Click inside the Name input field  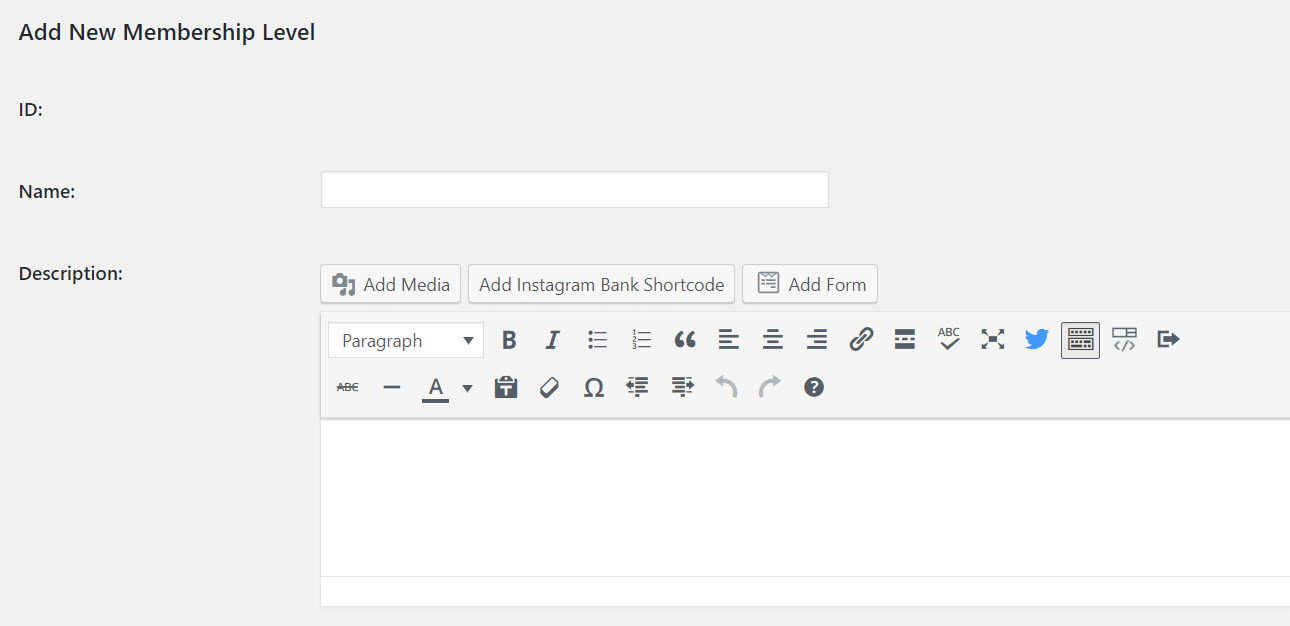pos(574,189)
